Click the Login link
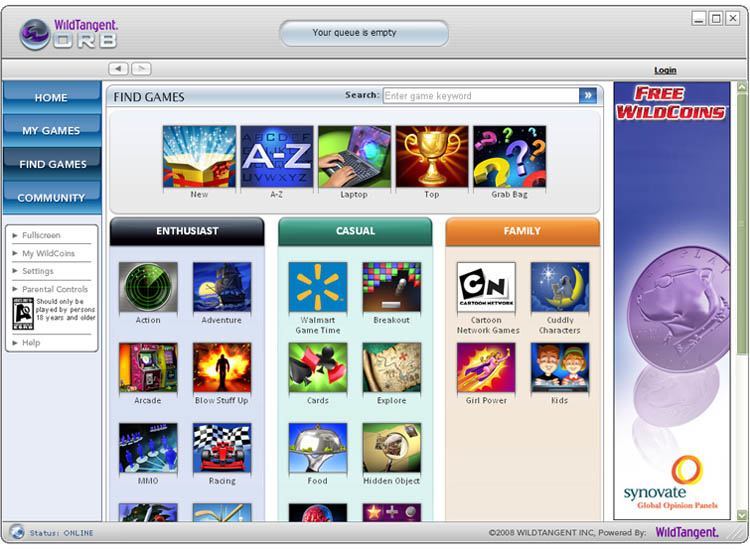 pos(665,70)
